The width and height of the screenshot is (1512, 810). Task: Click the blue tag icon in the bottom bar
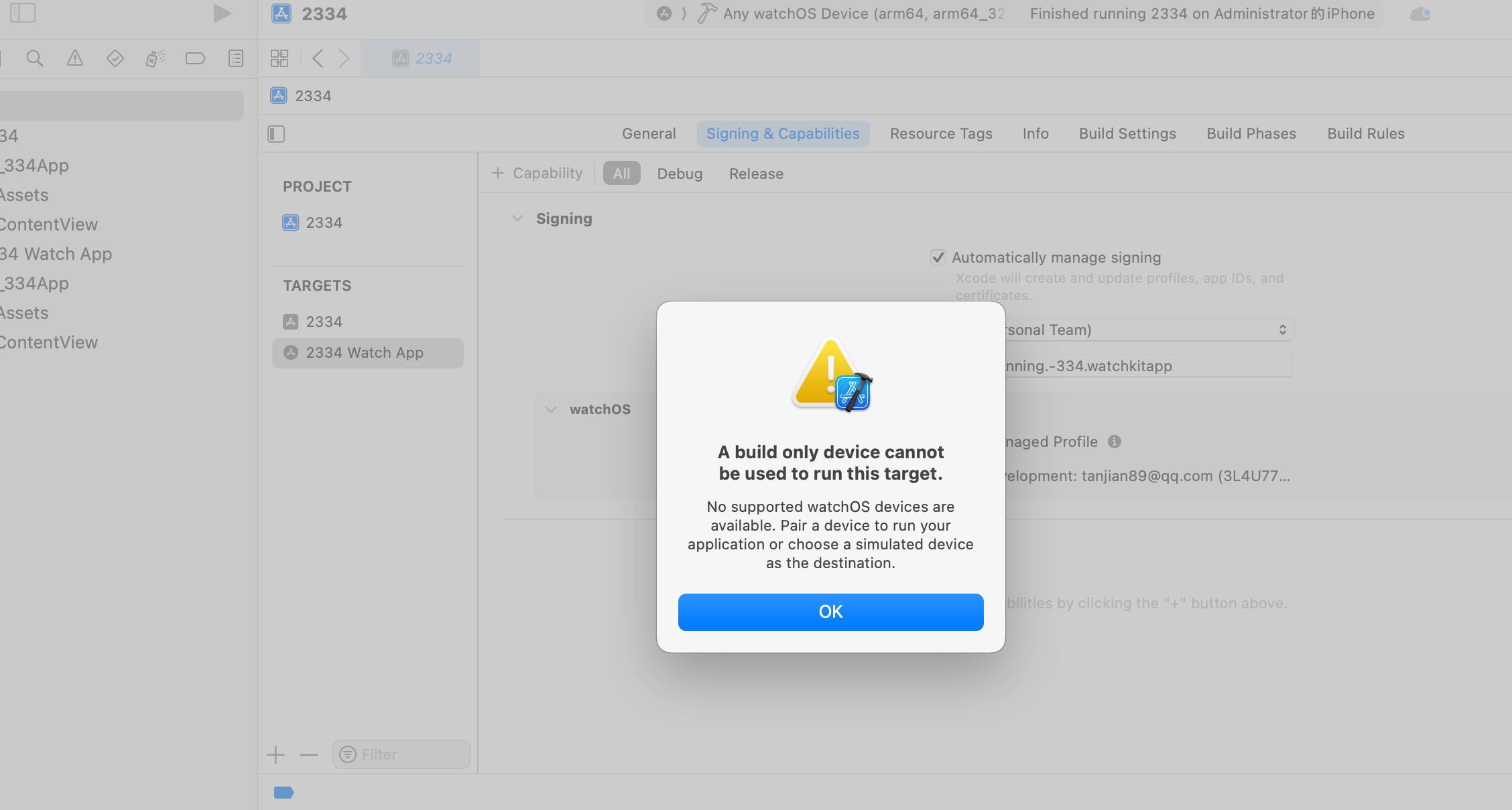pos(283,793)
